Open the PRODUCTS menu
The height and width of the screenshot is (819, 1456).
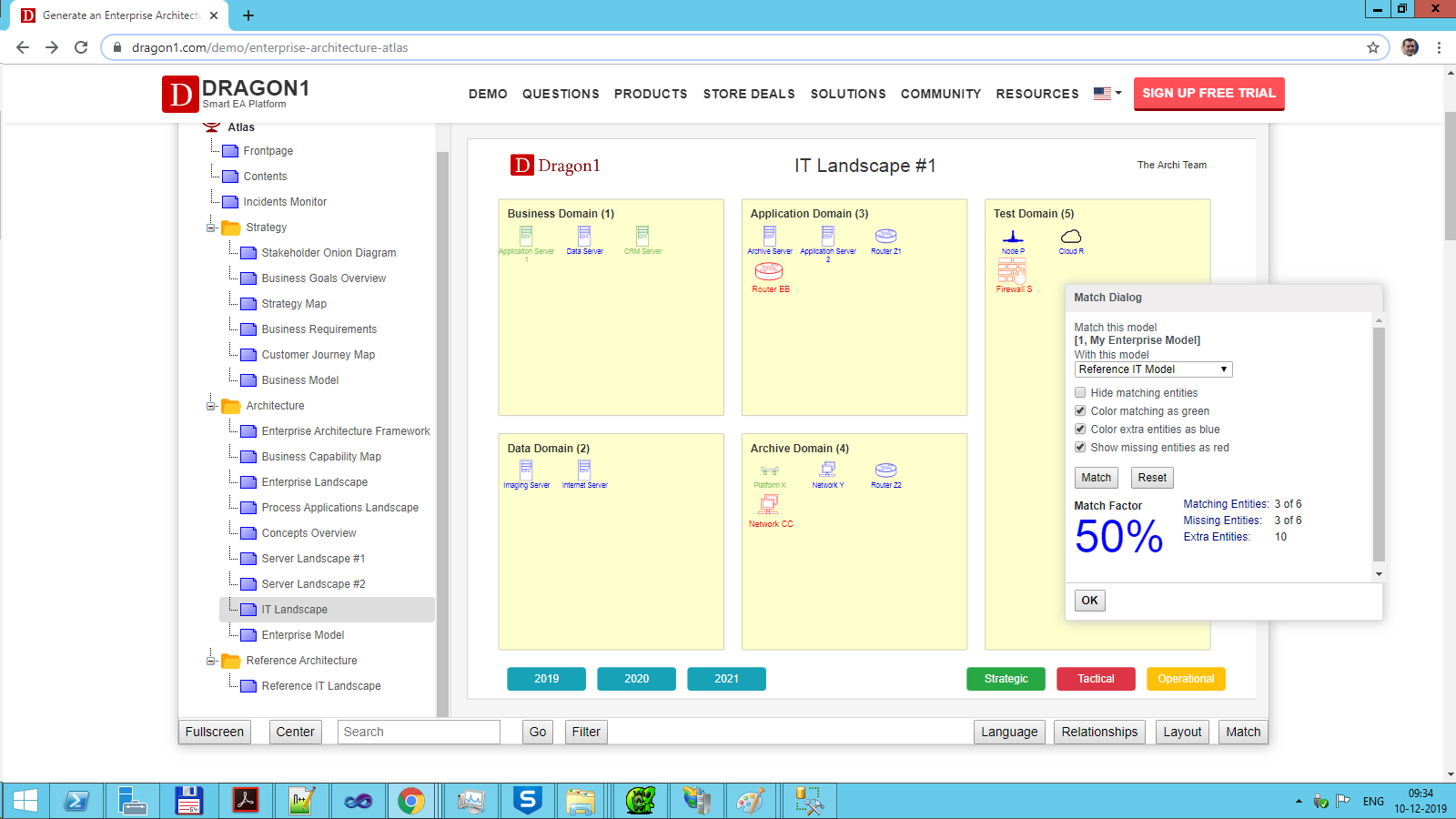651,94
